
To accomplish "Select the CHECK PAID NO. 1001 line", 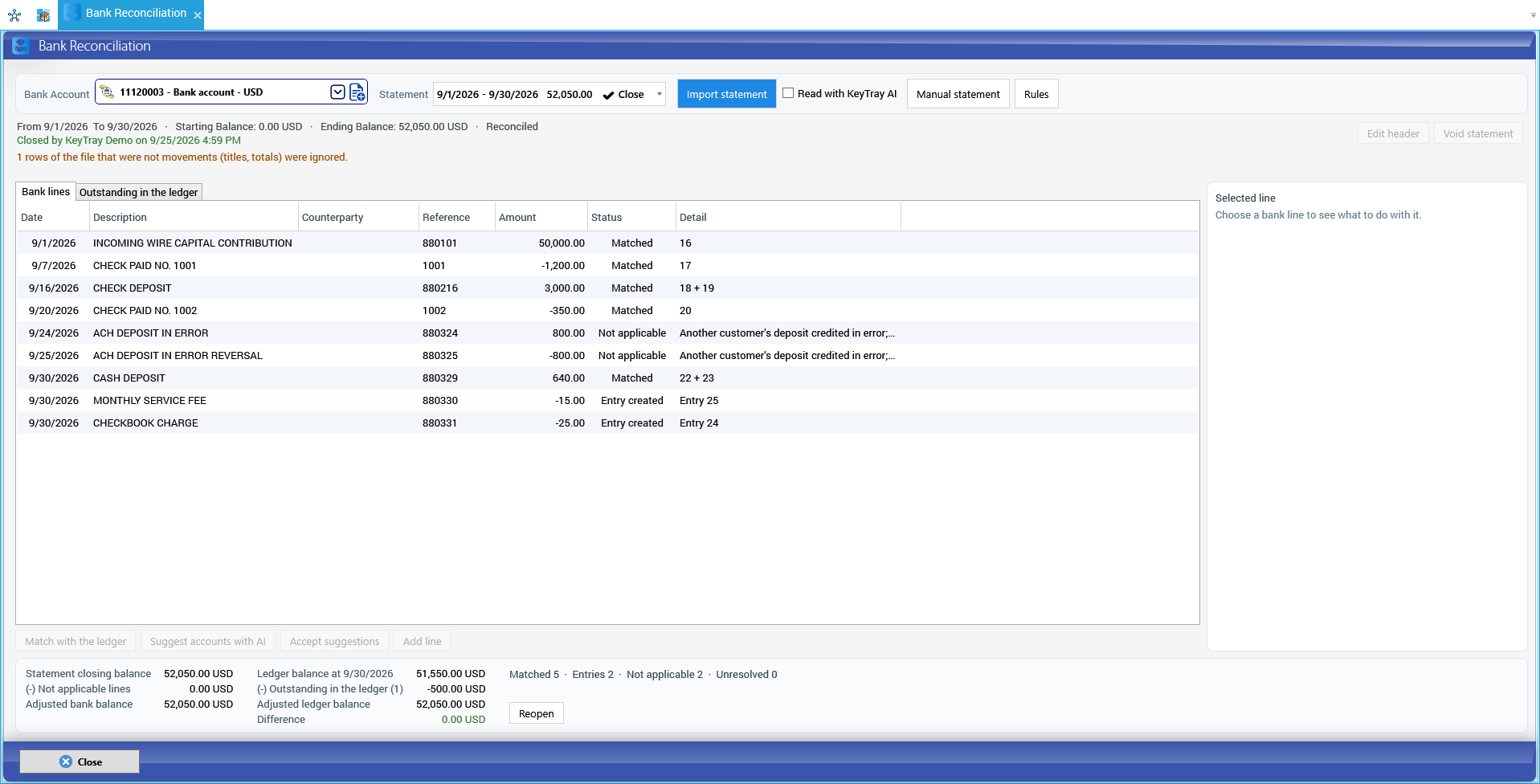I will [607, 265].
